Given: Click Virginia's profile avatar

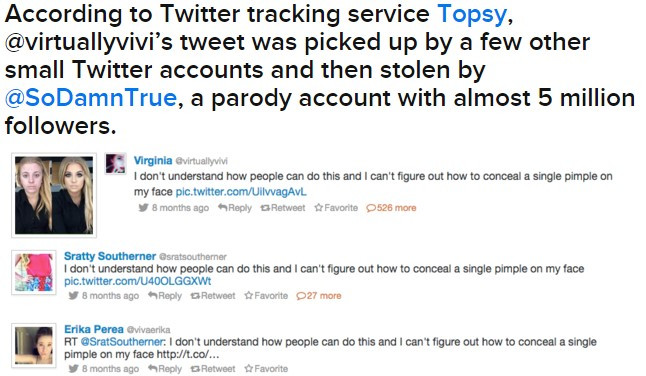Looking at the screenshot, I should pos(116,163).
